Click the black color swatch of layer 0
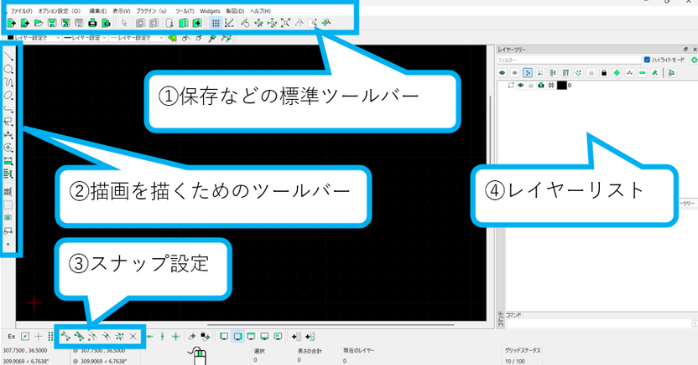Screen dimensions: 698x365 tap(562, 85)
